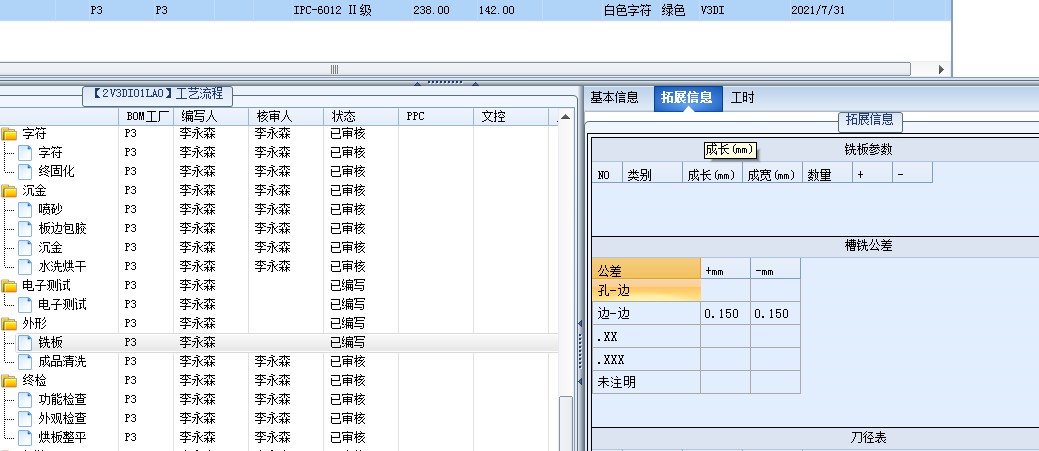Select the 水洗烘干 process step
The width and height of the screenshot is (1039, 451).
tap(62, 266)
